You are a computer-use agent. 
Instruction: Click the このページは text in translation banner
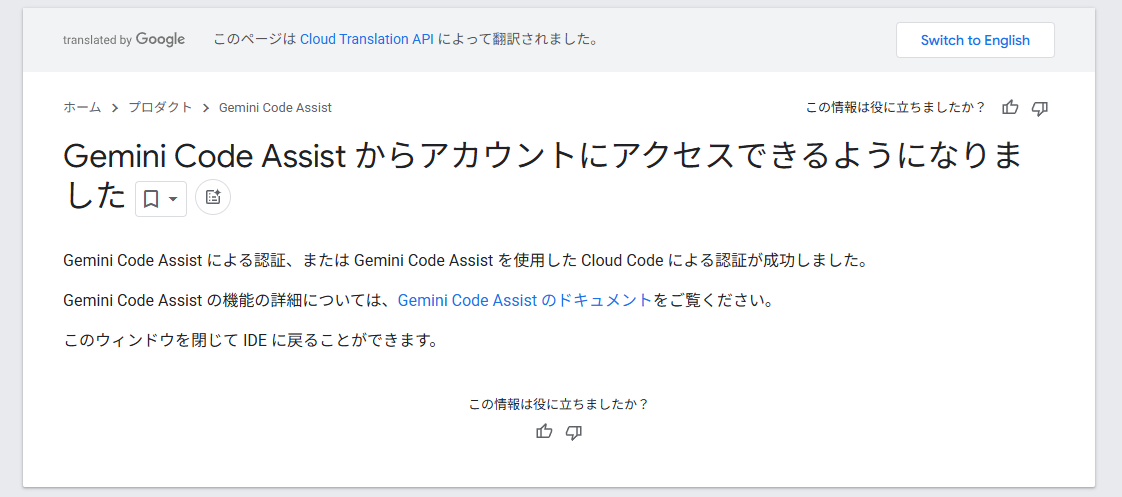click(255, 39)
